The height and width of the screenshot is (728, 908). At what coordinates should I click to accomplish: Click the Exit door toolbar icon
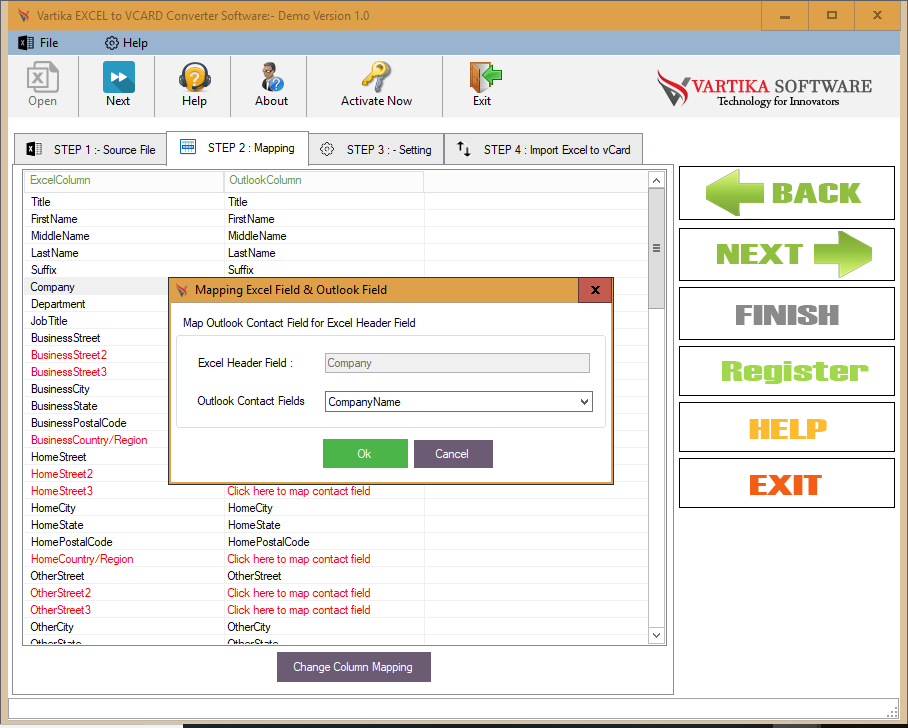[x=483, y=85]
